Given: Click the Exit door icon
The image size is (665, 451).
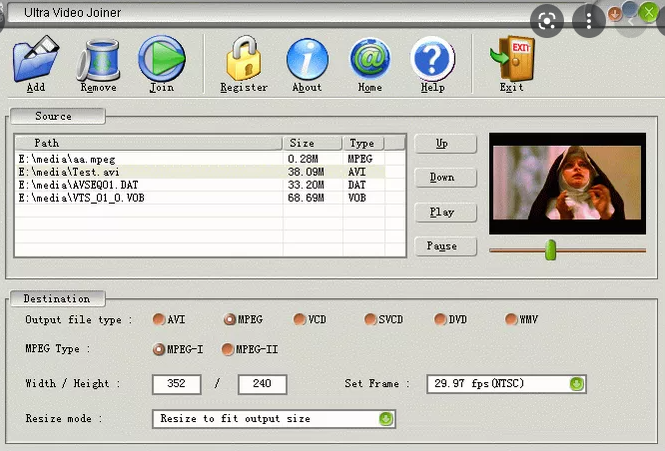Looking at the screenshot, I should coord(512,59).
